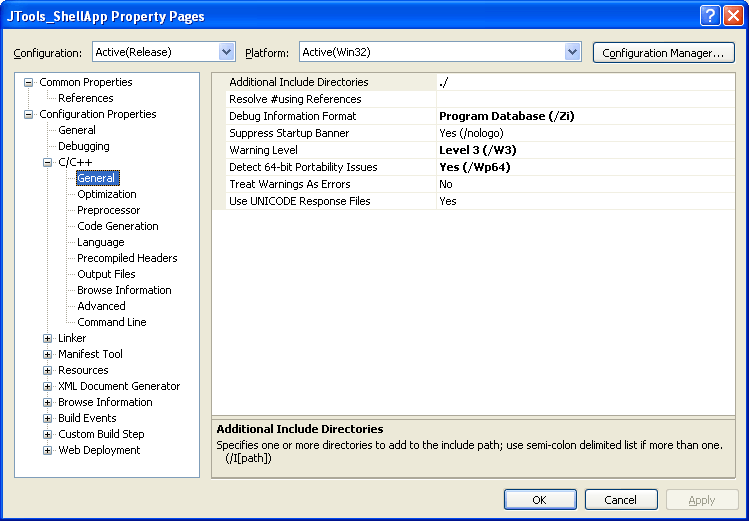This screenshot has width=749, height=521.
Task: Expand the XML Document Generator node
Action: point(47,386)
